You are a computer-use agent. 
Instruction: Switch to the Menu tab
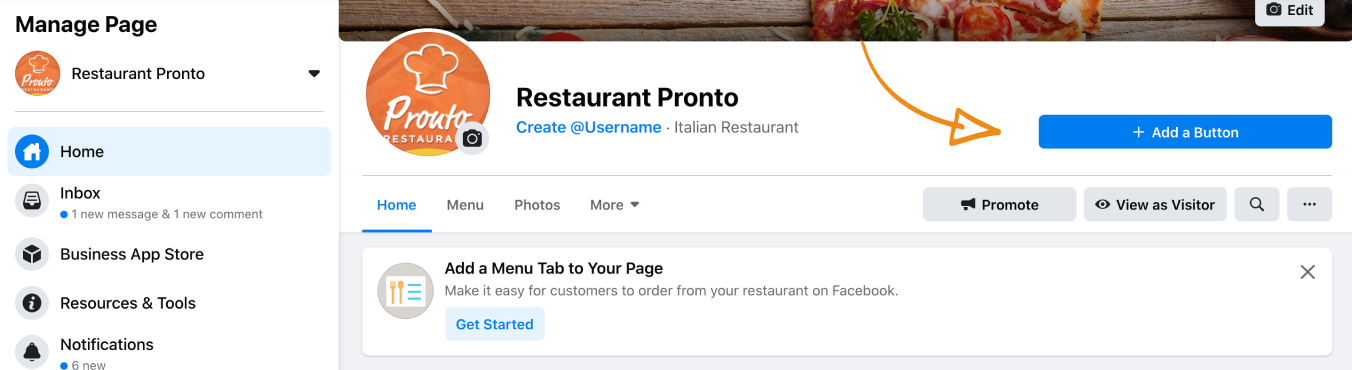pos(465,205)
